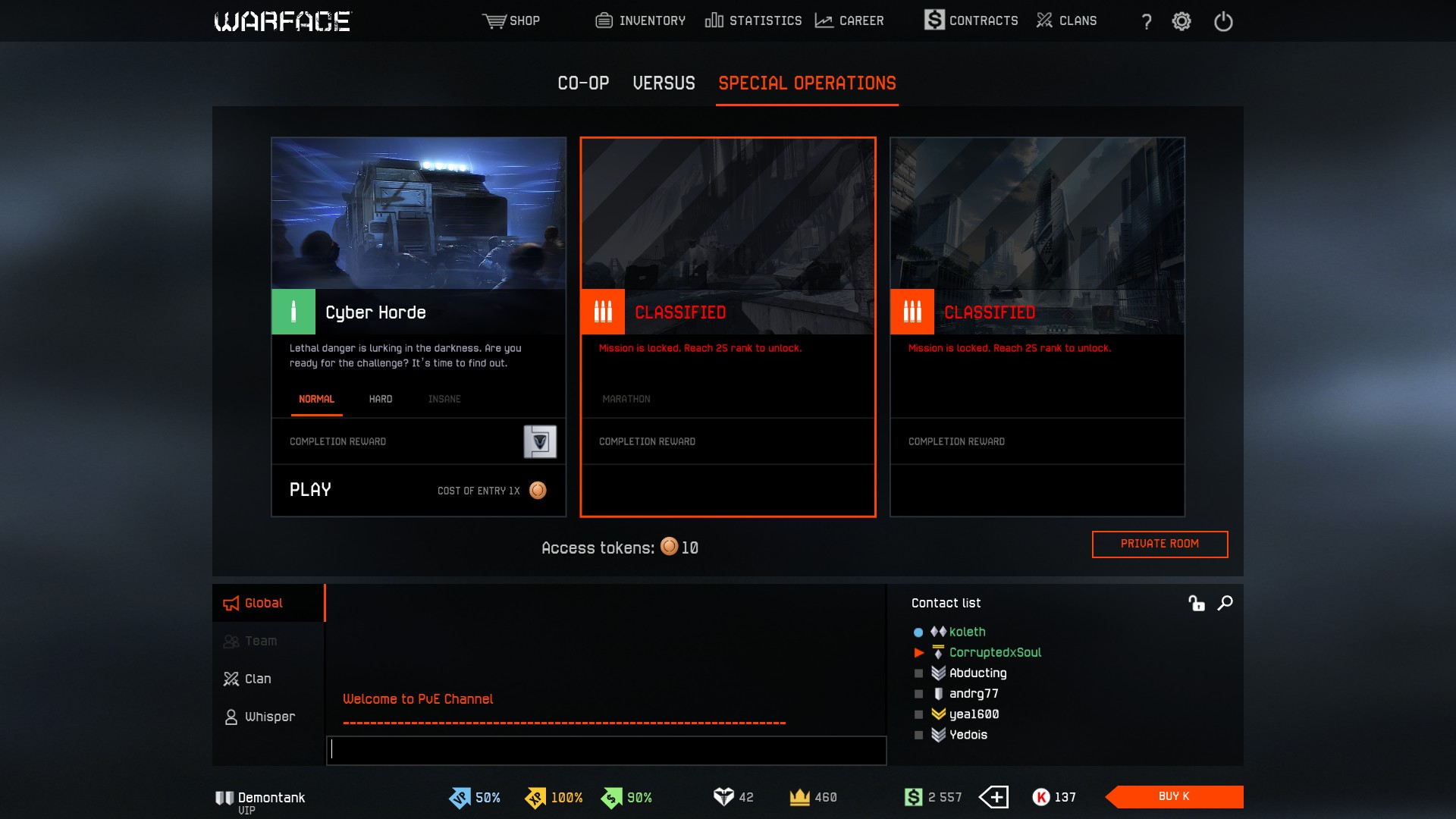Open the Shop cart icon

point(494,20)
